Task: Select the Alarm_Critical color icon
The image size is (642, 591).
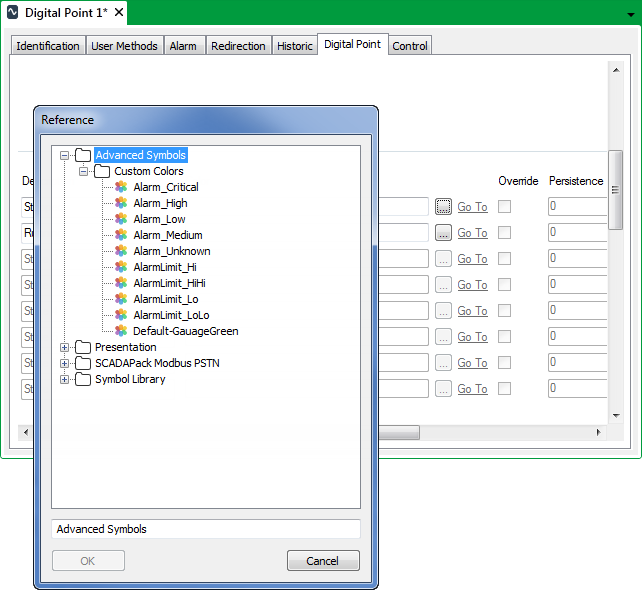Action: (x=121, y=187)
